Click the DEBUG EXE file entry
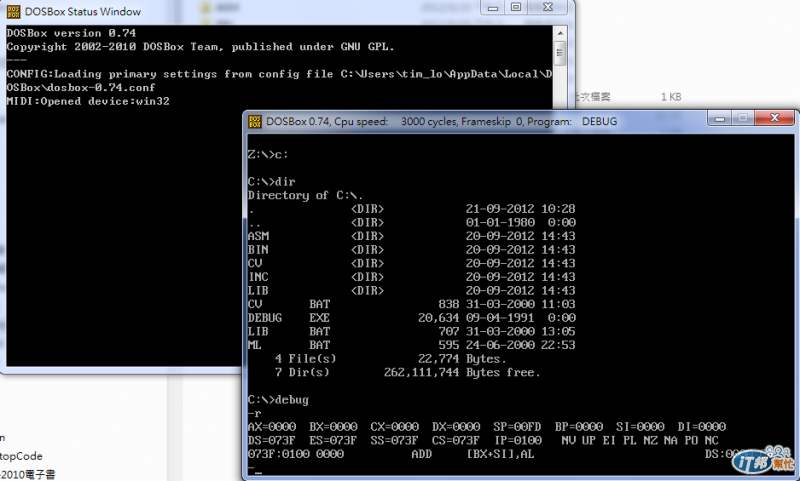 tap(411, 318)
